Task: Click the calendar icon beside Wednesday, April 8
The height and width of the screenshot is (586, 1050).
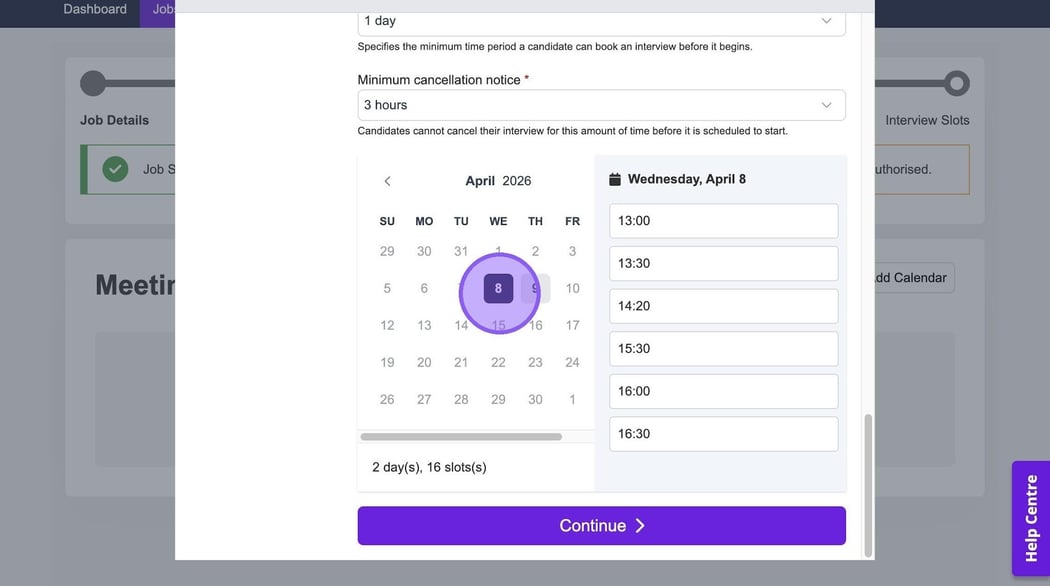Action: 615,179
